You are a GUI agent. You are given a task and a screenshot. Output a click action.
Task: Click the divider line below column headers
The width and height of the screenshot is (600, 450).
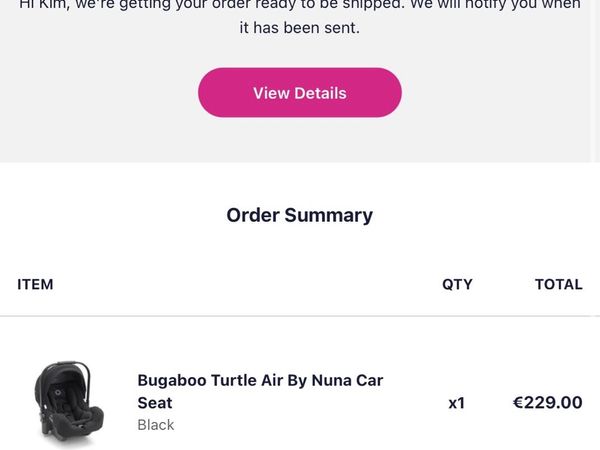(300, 316)
